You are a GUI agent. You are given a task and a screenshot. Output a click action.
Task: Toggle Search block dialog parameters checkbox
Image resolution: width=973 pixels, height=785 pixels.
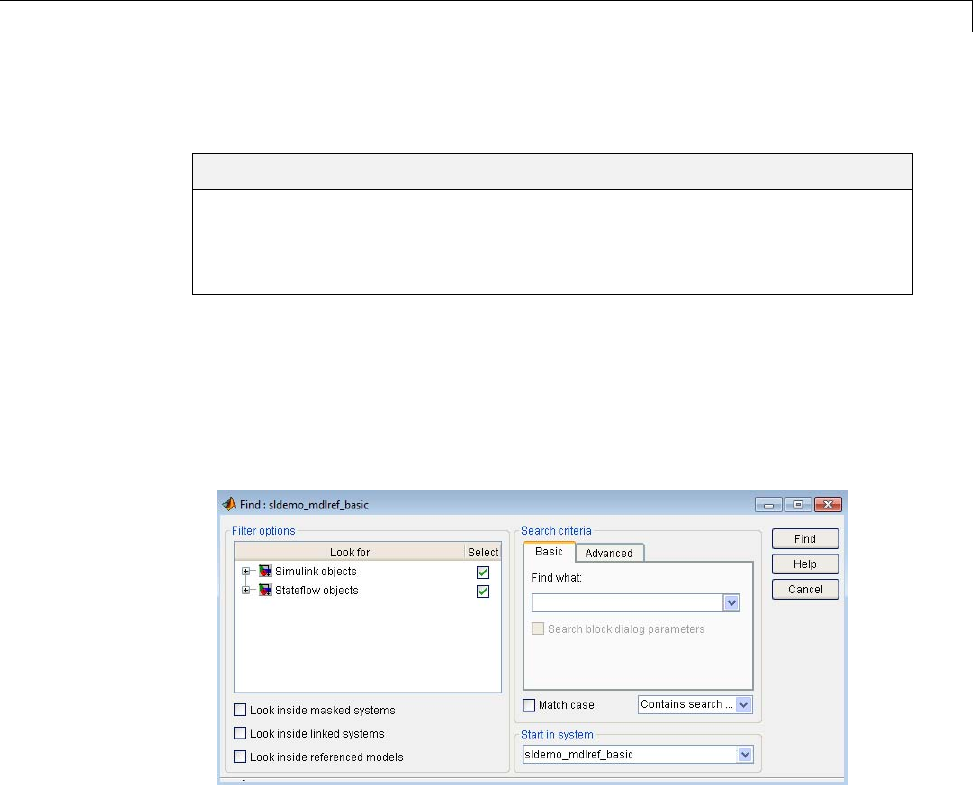(538, 629)
